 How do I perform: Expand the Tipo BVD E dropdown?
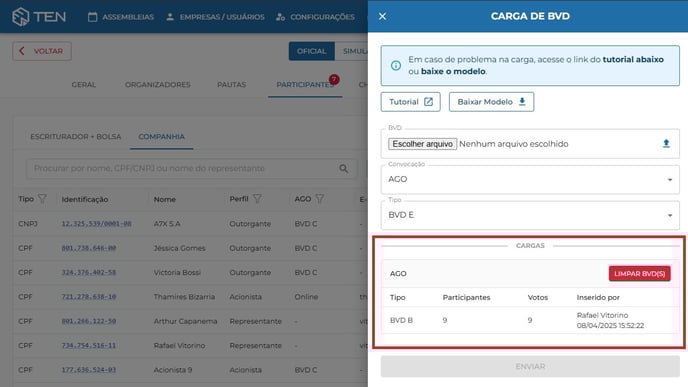(530, 215)
